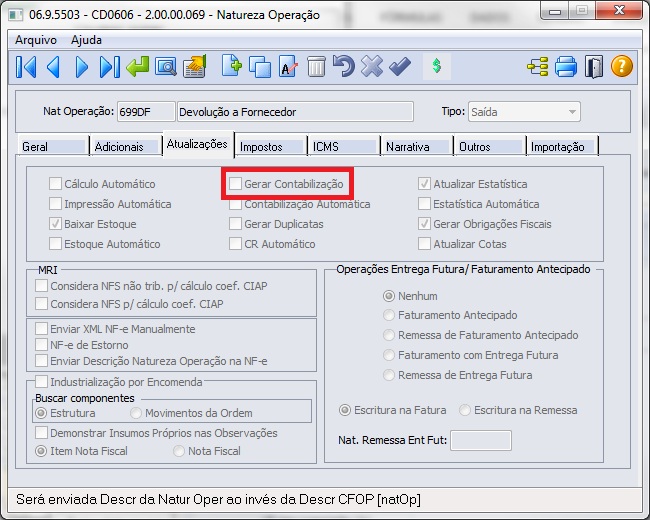Viewport: 650px width, 520px height.
Task: Check Industrialização por Encomenda checkbox
Action: pyautogui.click(x=41, y=381)
